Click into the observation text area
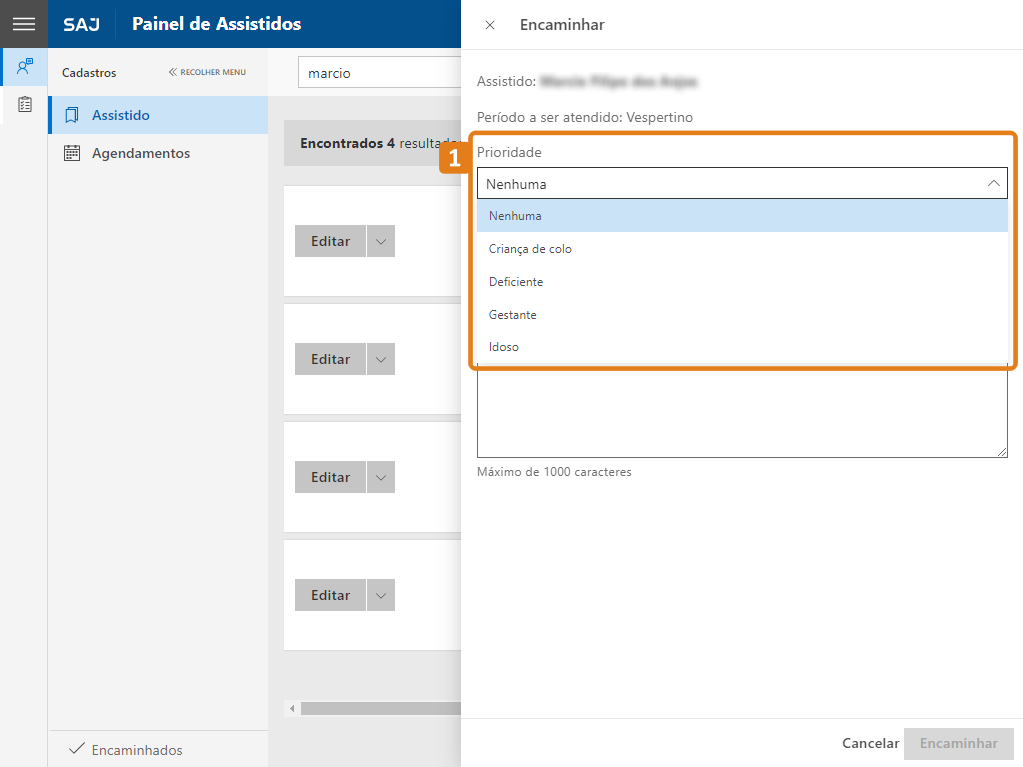This screenshot has width=1023, height=767. click(x=742, y=414)
